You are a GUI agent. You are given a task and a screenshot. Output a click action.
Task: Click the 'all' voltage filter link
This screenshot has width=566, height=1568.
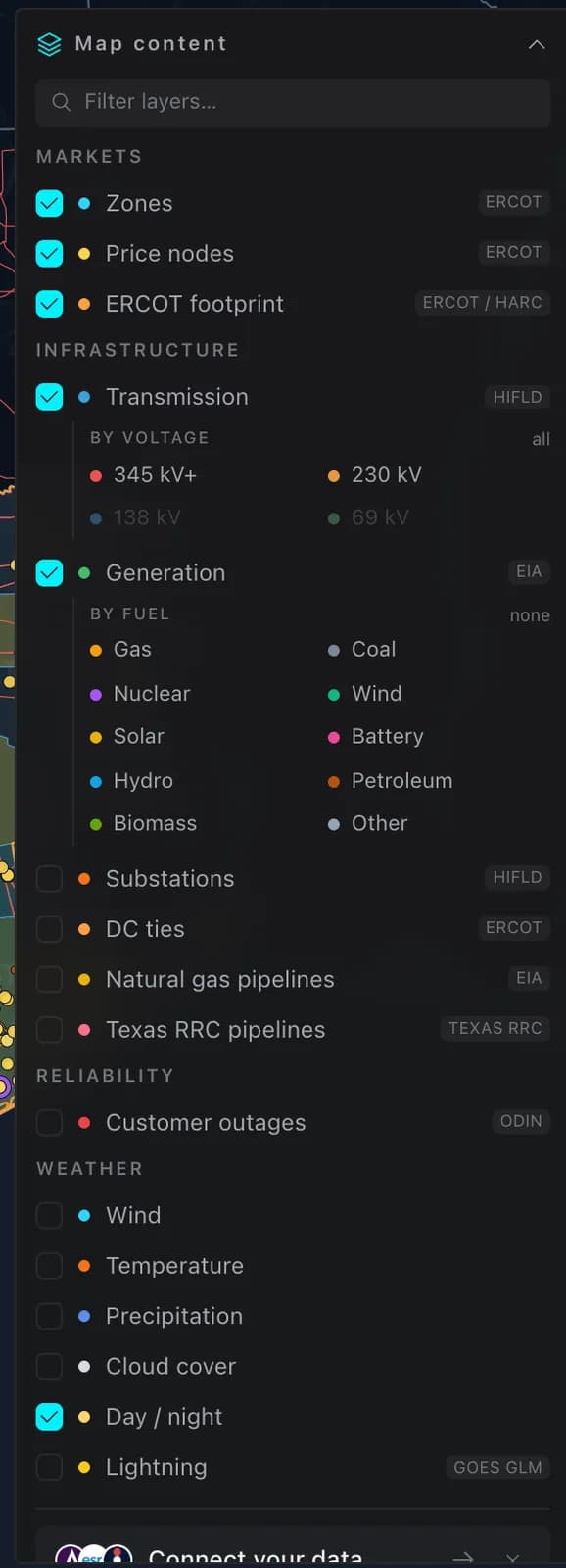point(541,439)
